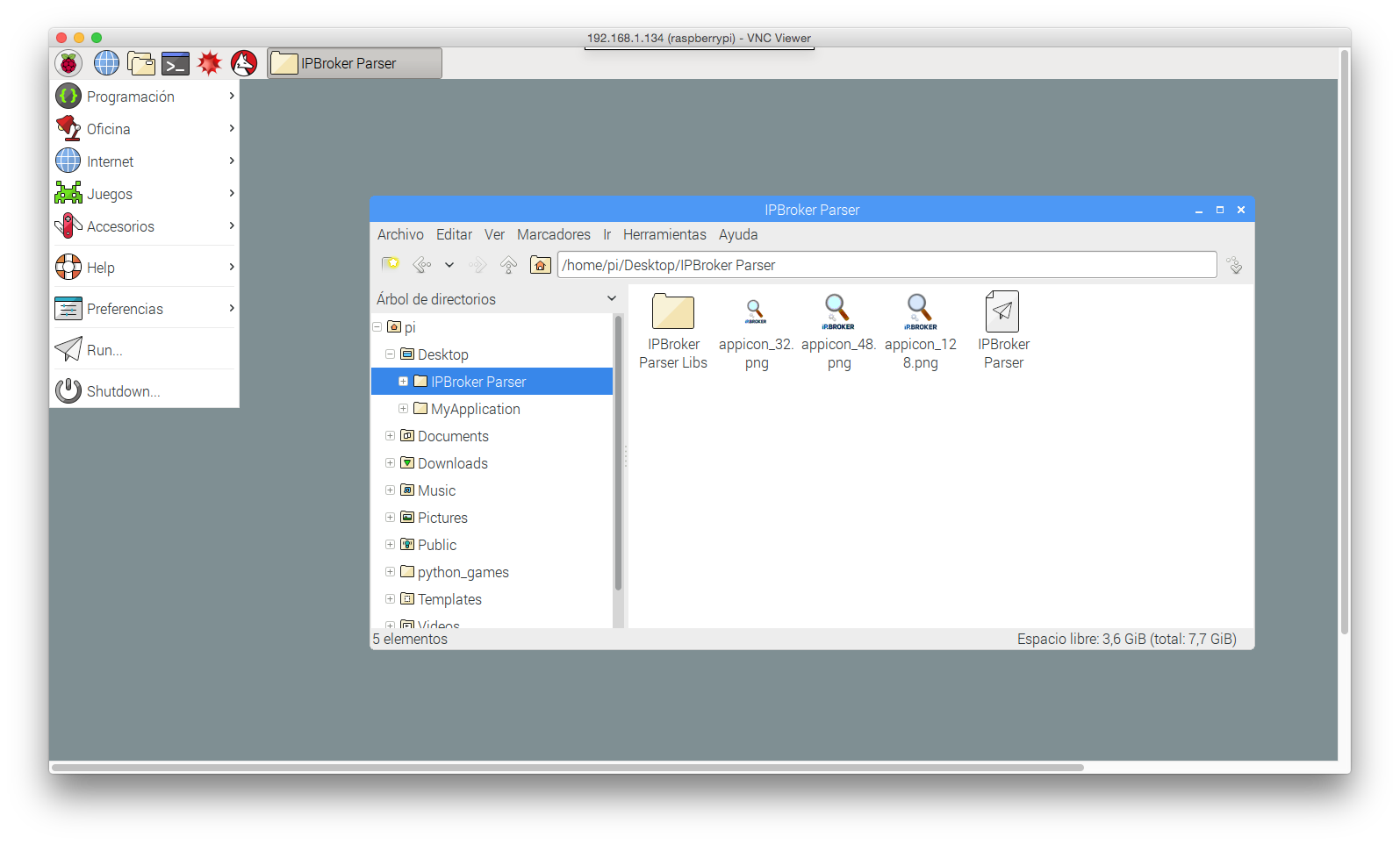
Task: Click the path field showing /home/pi/Desktop/IPBroker Parser
Action: (887, 265)
